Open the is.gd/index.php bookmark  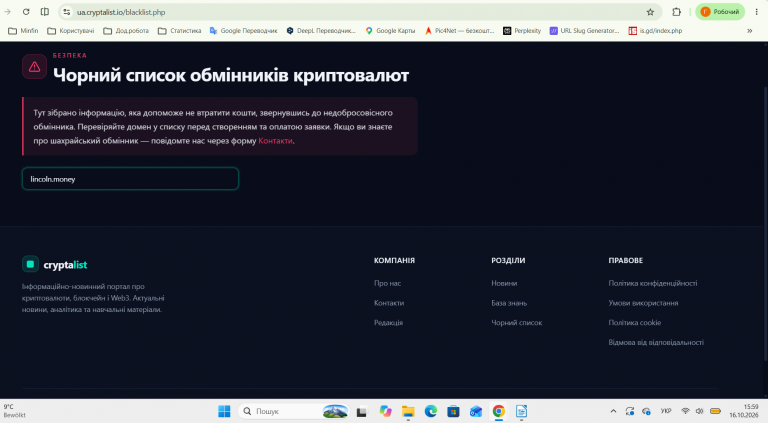655,30
